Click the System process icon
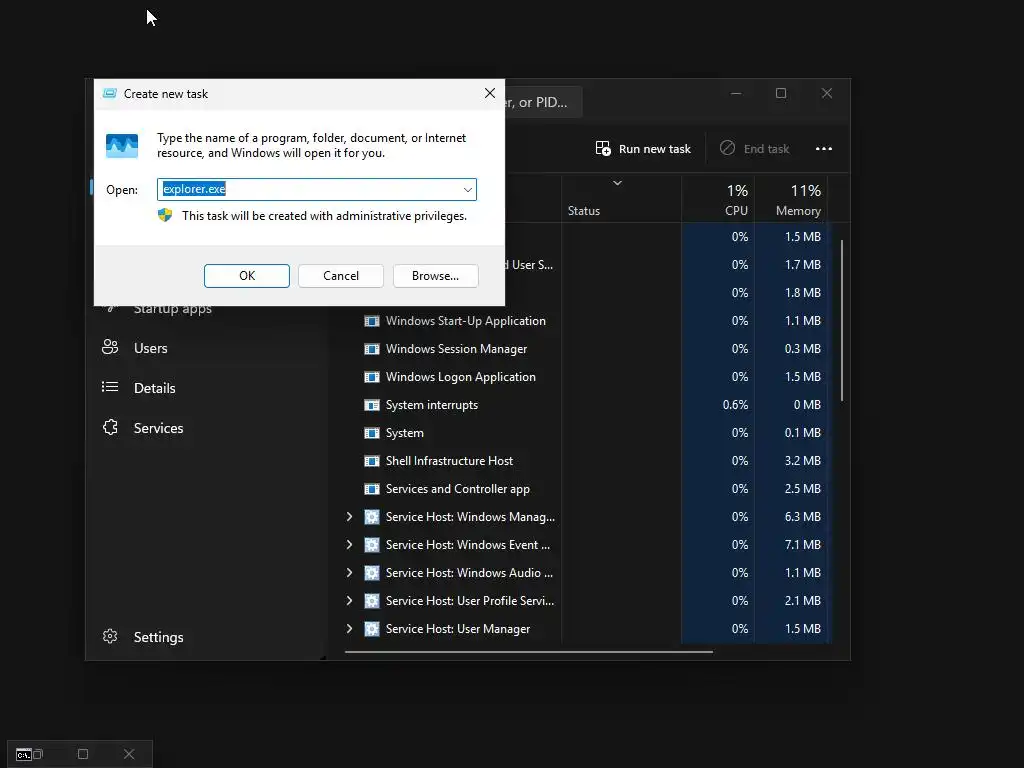 (x=372, y=433)
